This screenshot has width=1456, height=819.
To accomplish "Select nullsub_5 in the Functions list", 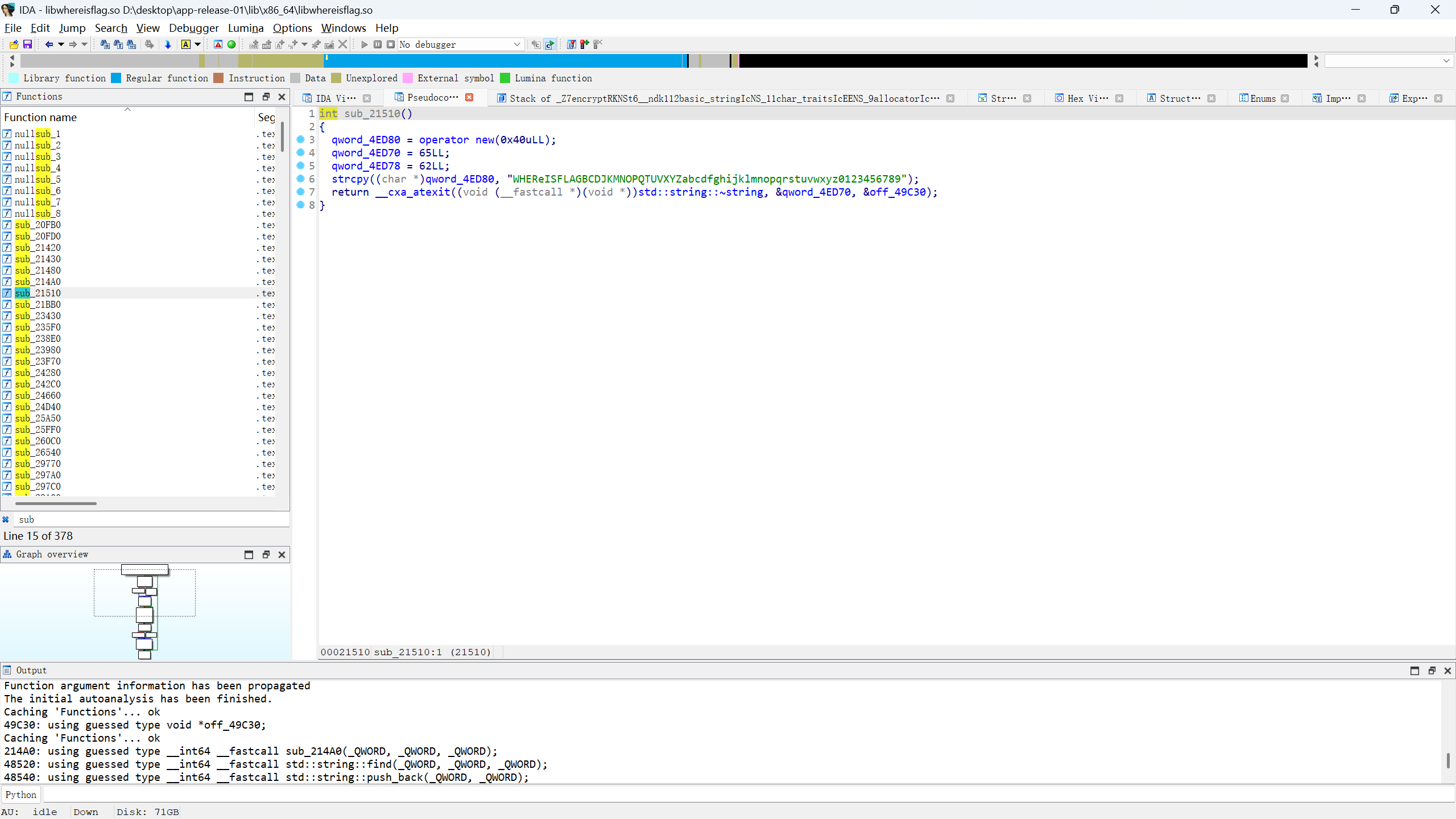I will (x=38, y=179).
